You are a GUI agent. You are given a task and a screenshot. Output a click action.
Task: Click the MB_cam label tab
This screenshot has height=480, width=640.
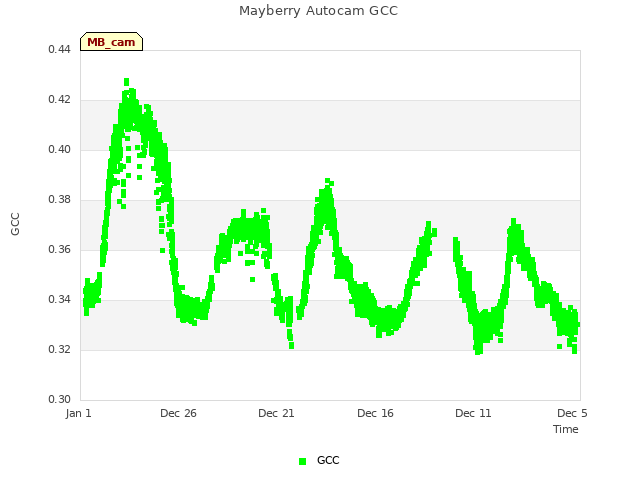pyautogui.click(x=111, y=42)
